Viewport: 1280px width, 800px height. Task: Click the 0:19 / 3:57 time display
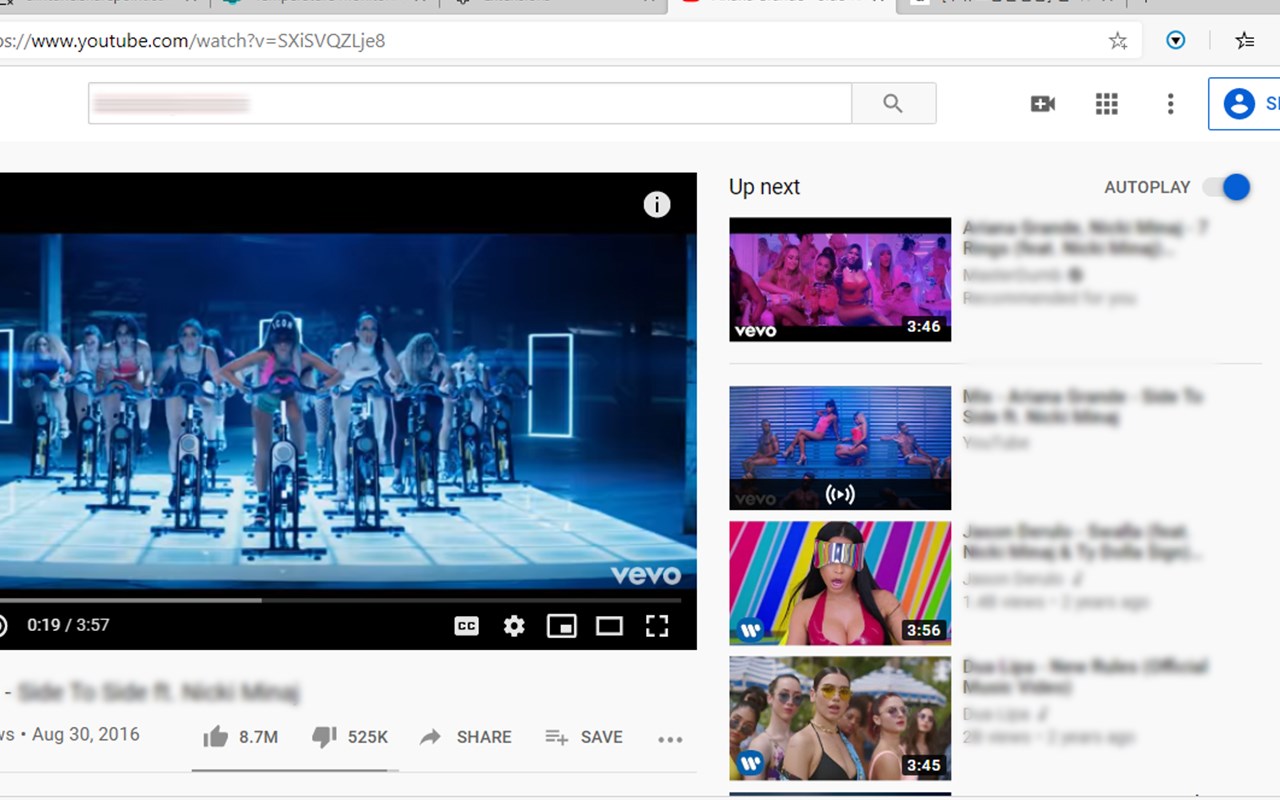68,625
